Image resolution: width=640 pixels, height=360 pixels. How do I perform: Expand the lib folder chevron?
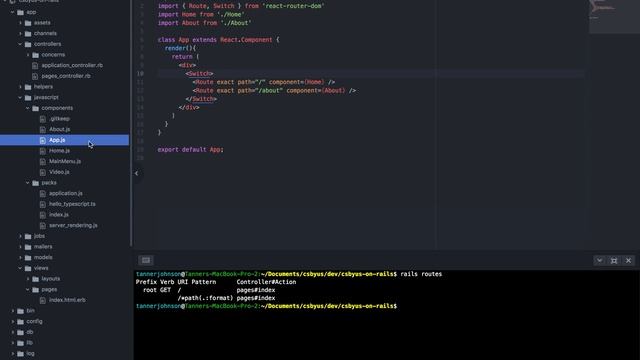[13, 343]
